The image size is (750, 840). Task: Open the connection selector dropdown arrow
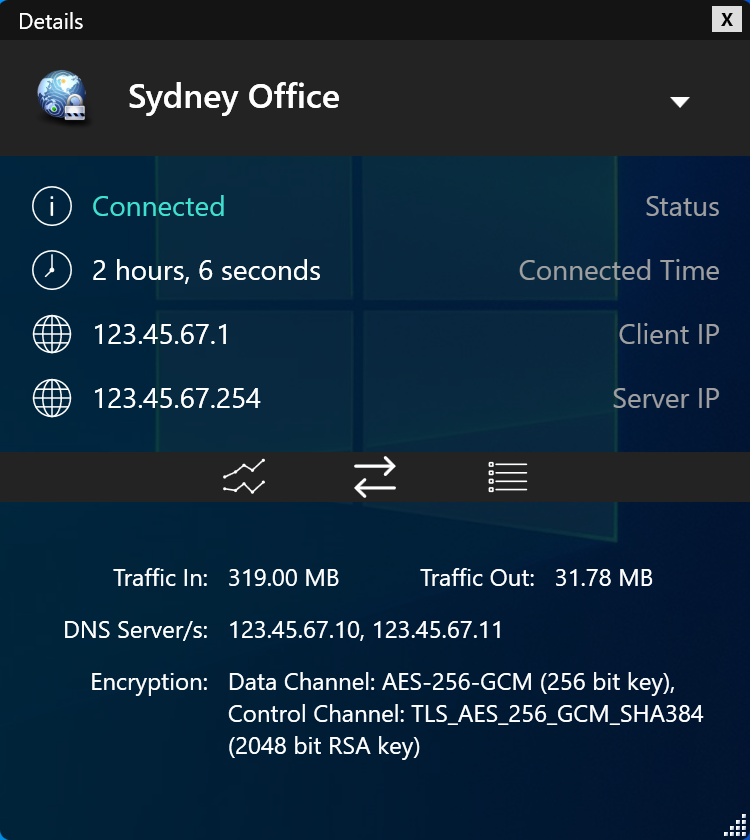click(x=680, y=101)
